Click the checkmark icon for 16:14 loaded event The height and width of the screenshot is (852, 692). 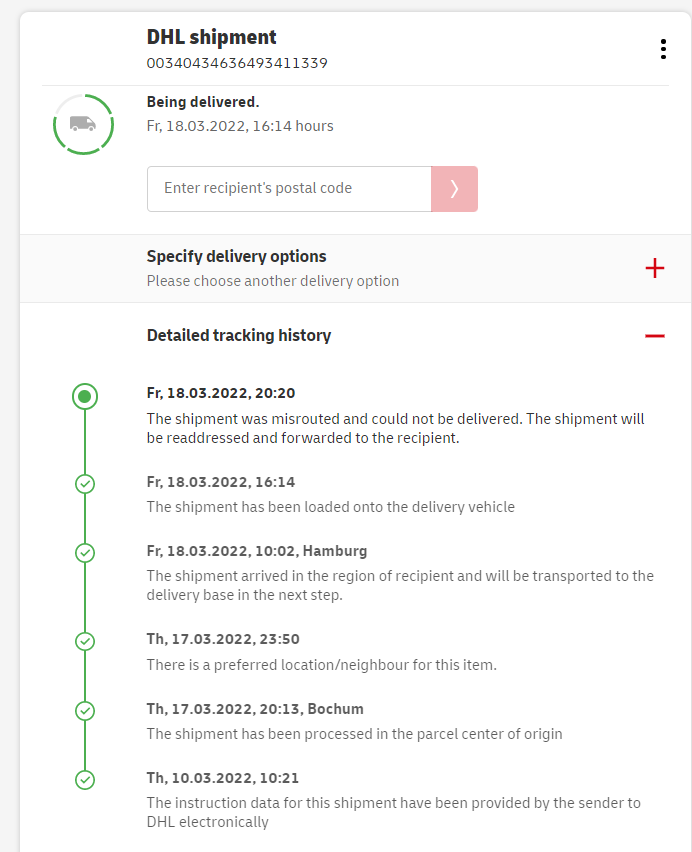[85, 484]
